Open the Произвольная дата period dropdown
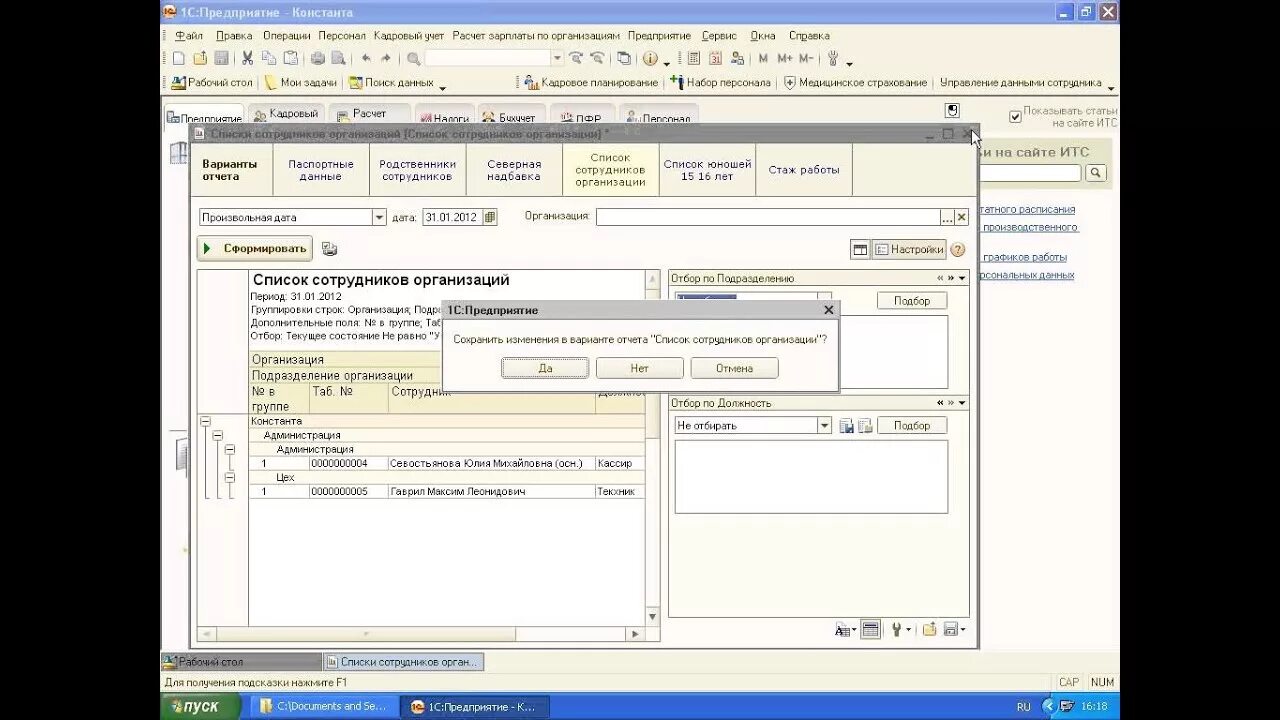The image size is (1280, 720). click(x=379, y=217)
